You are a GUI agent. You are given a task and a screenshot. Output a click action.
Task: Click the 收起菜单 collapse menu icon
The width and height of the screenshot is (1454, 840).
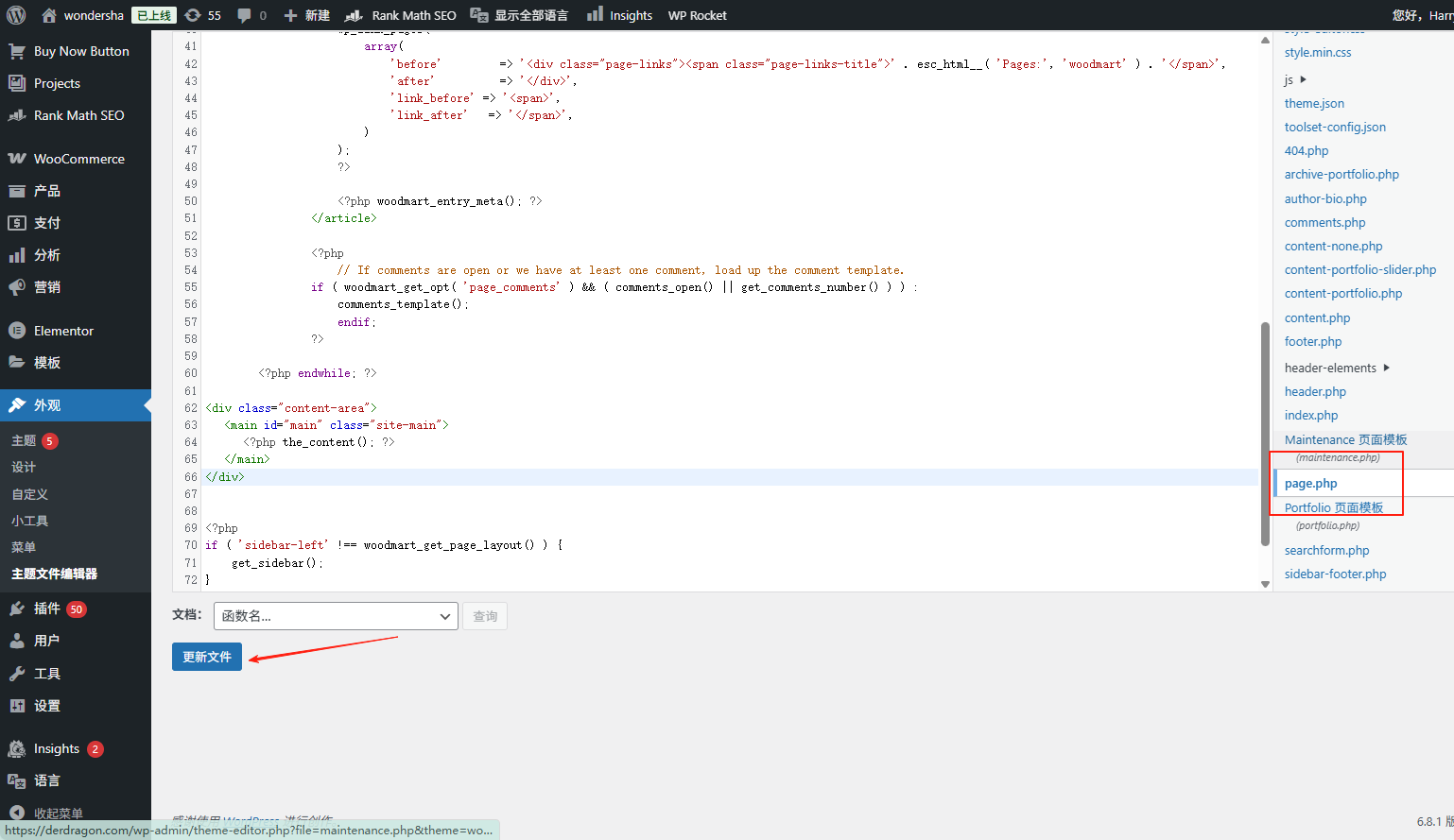click(17, 813)
